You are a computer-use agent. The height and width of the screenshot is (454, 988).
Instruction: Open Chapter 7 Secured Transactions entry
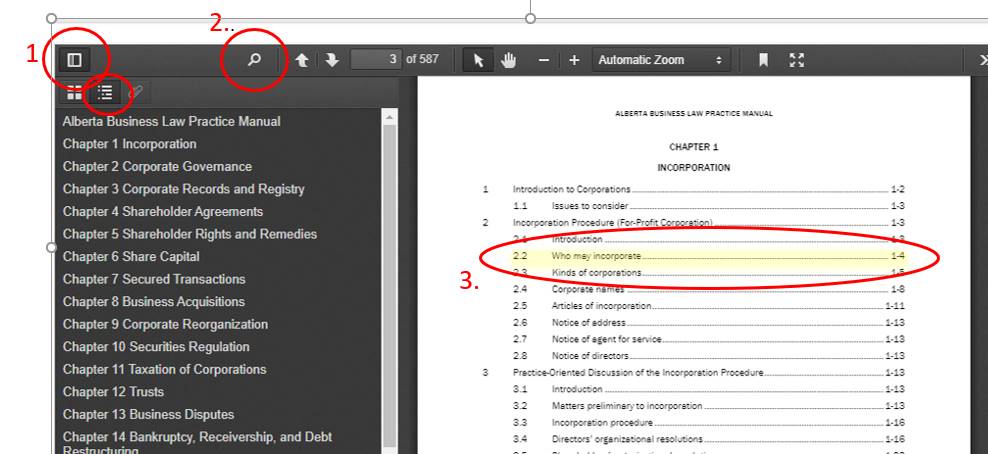tap(154, 279)
